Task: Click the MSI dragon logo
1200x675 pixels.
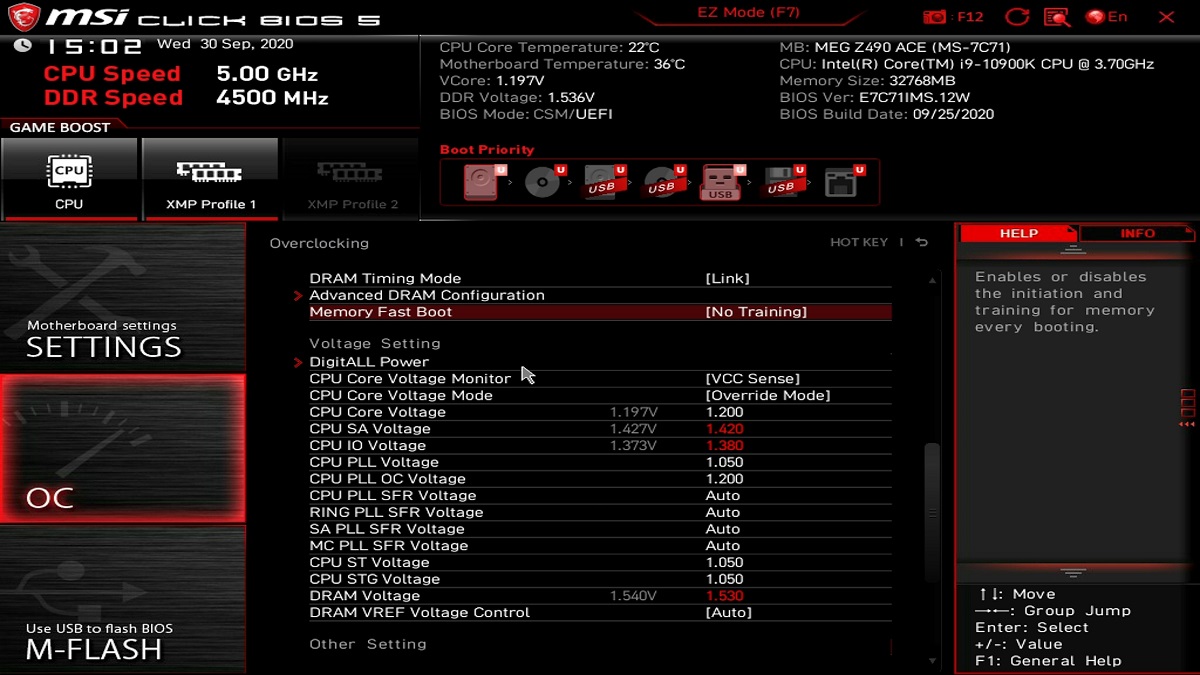Action: point(22,17)
